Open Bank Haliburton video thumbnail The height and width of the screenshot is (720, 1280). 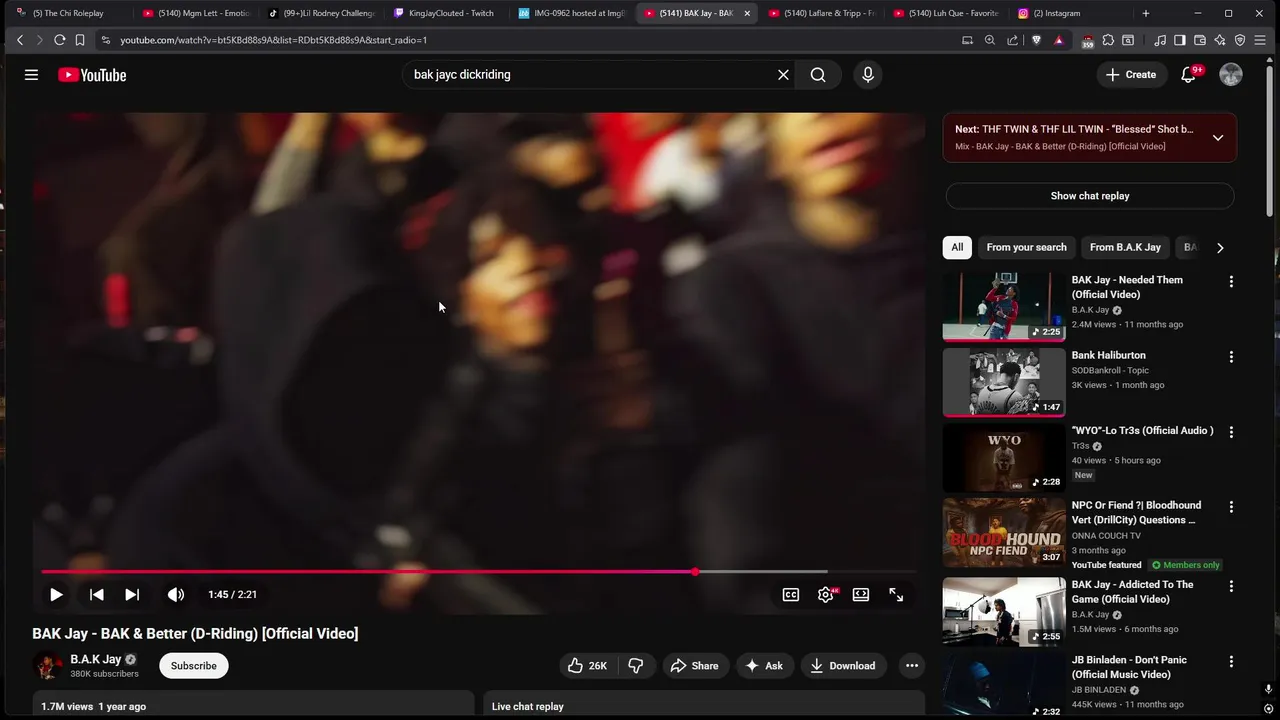(1004, 382)
